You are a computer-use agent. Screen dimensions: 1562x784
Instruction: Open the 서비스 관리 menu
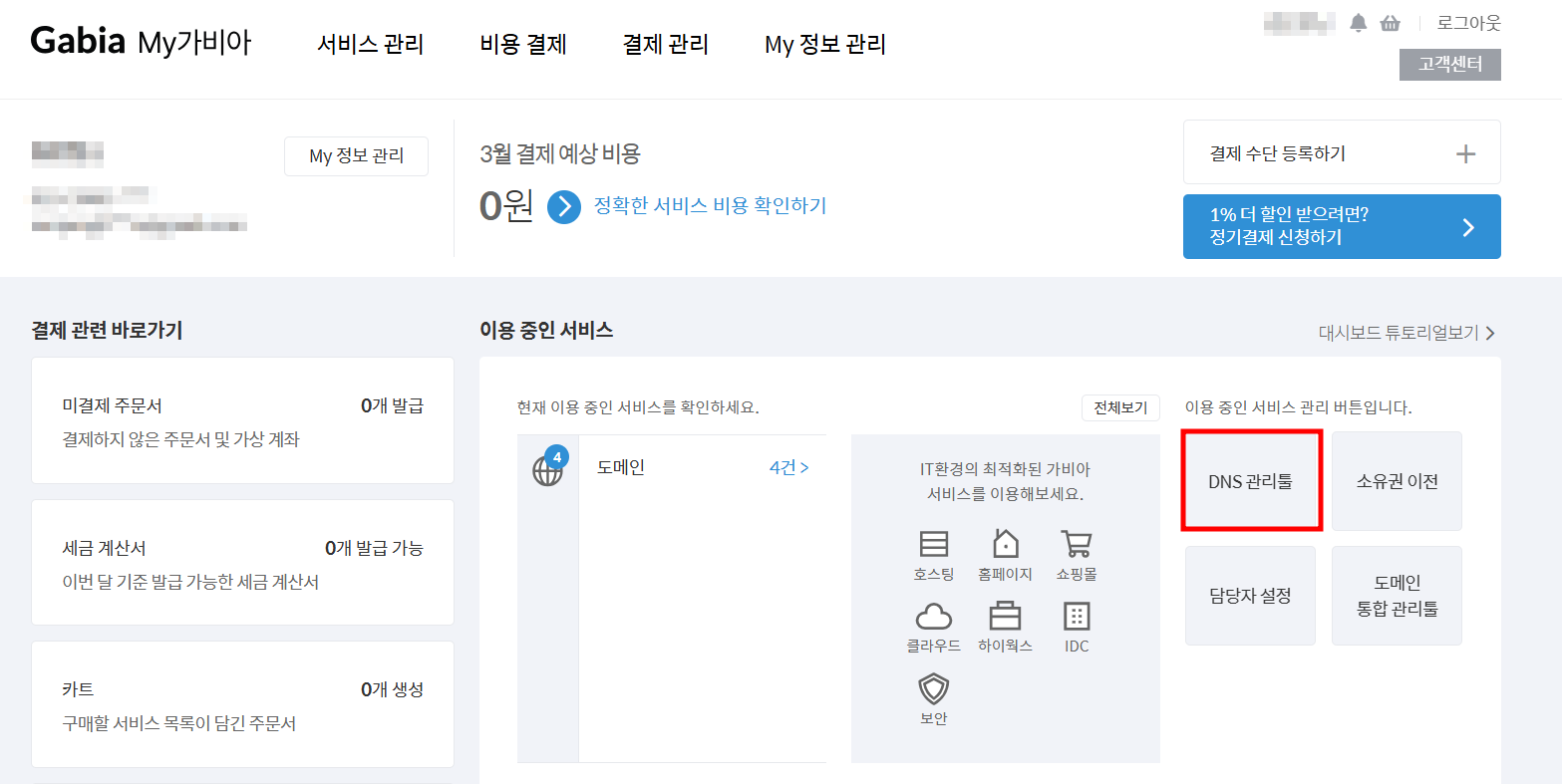[x=371, y=44]
